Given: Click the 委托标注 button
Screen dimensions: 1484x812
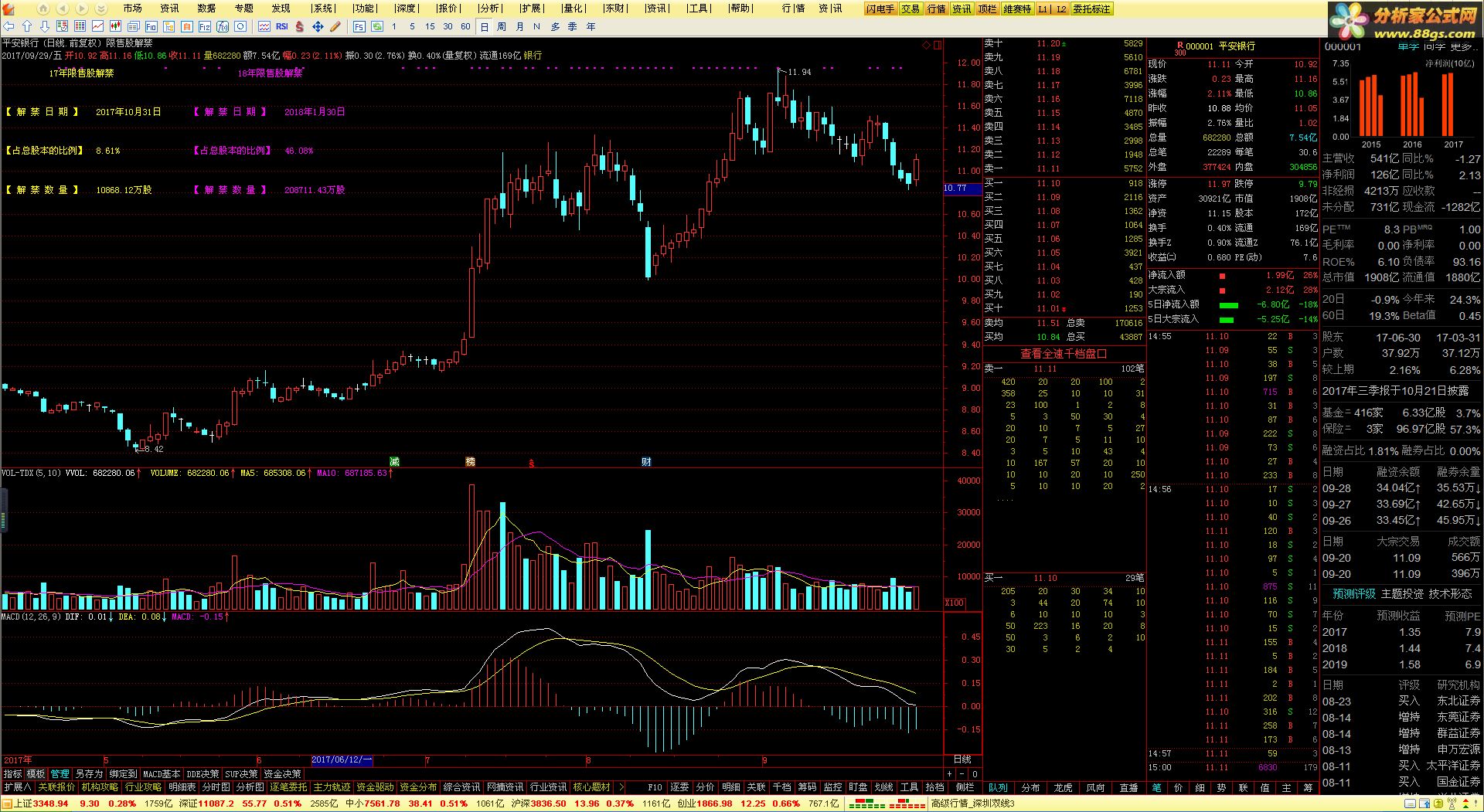Looking at the screenshot, I should point(1091,9).
